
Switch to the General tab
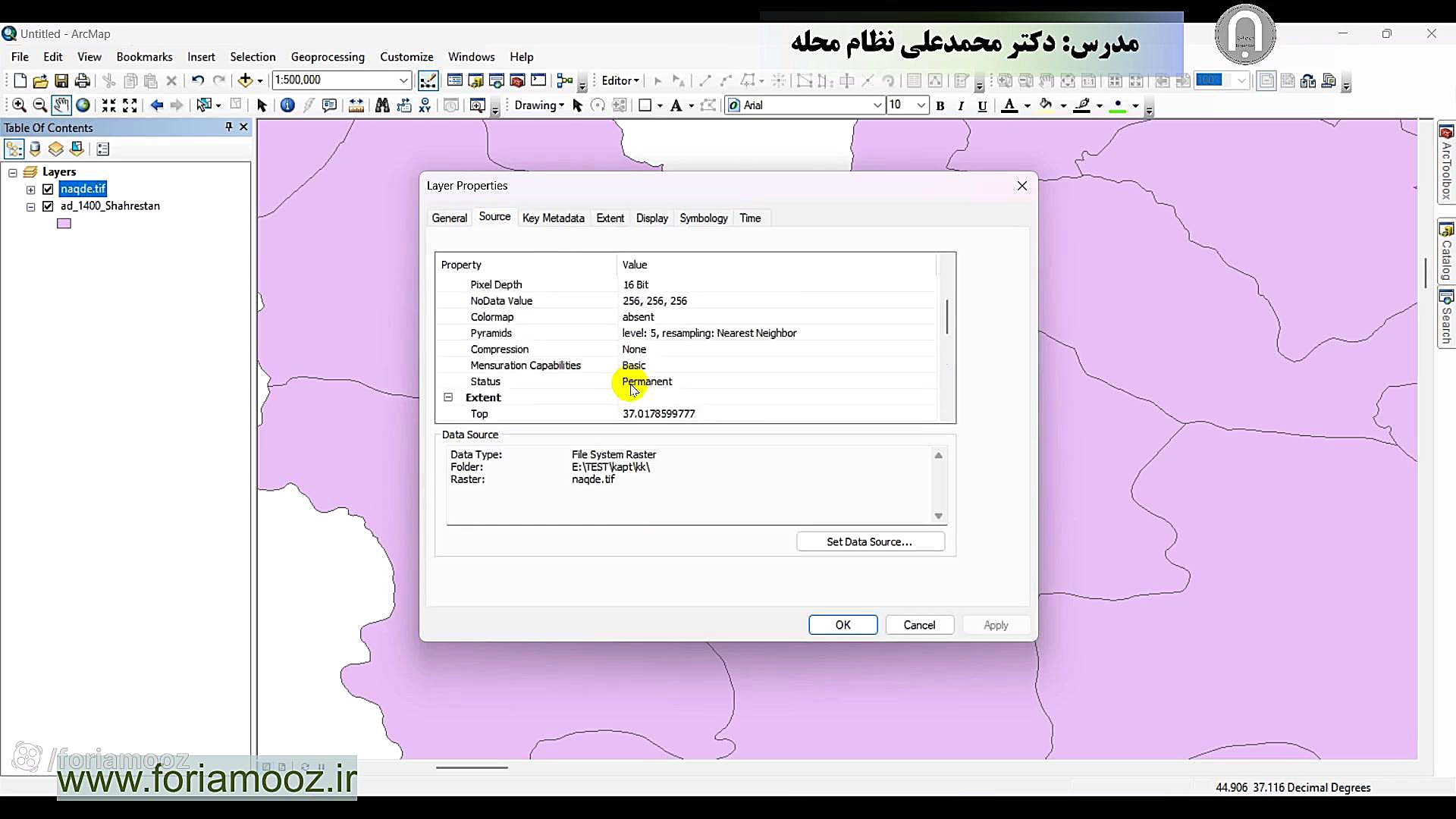(450, 218)
